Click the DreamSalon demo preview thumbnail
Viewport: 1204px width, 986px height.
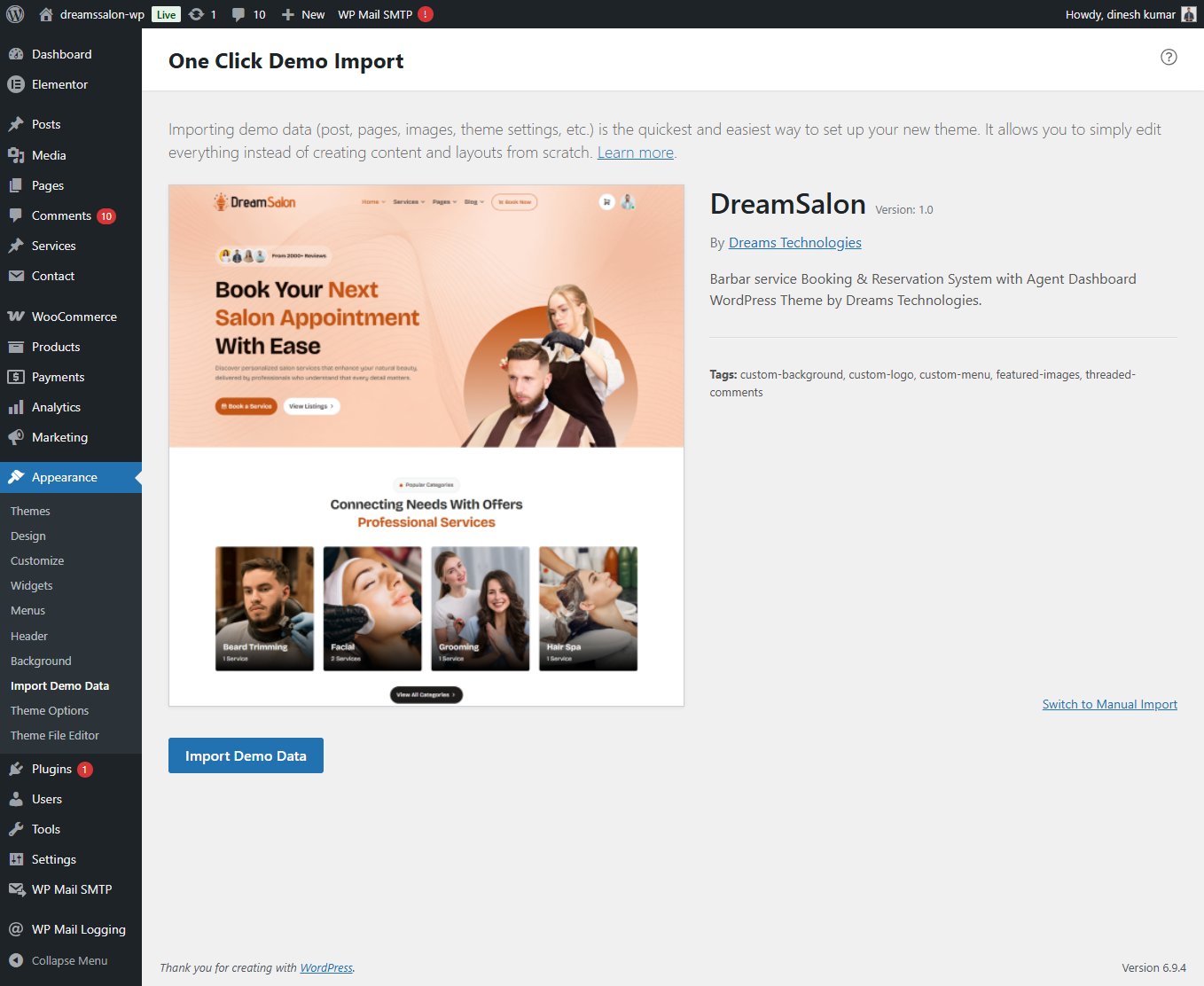pos(426,445)
